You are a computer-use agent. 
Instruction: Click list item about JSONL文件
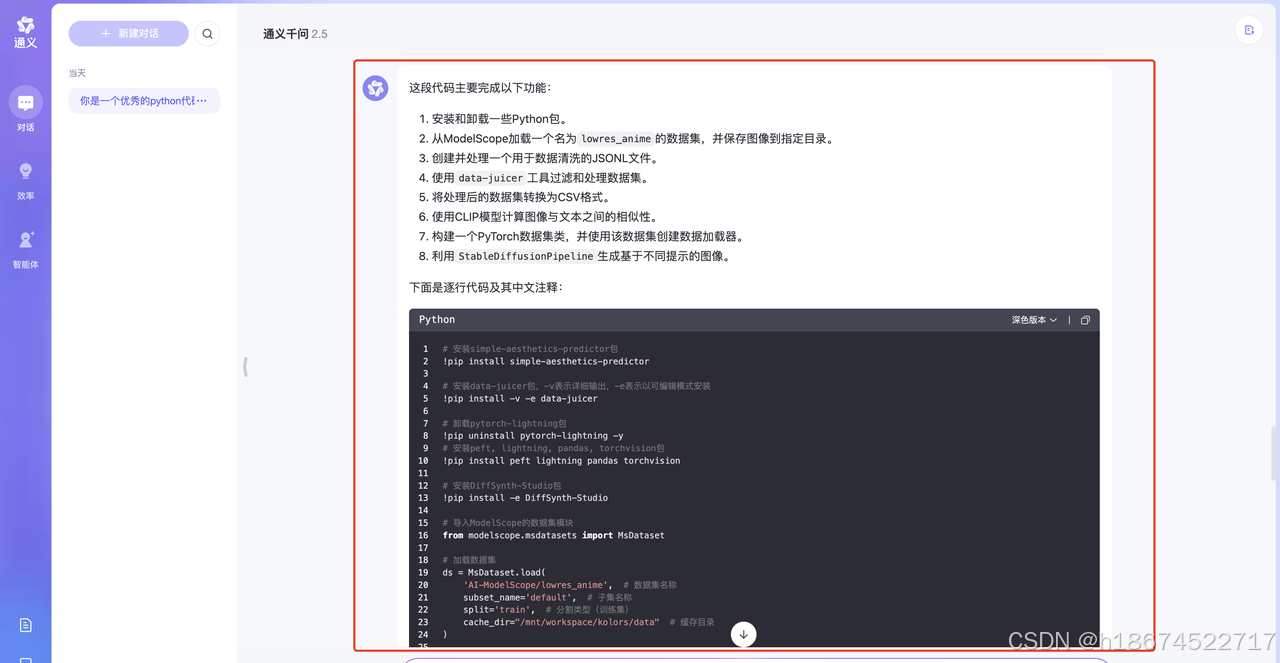point(545,158)
